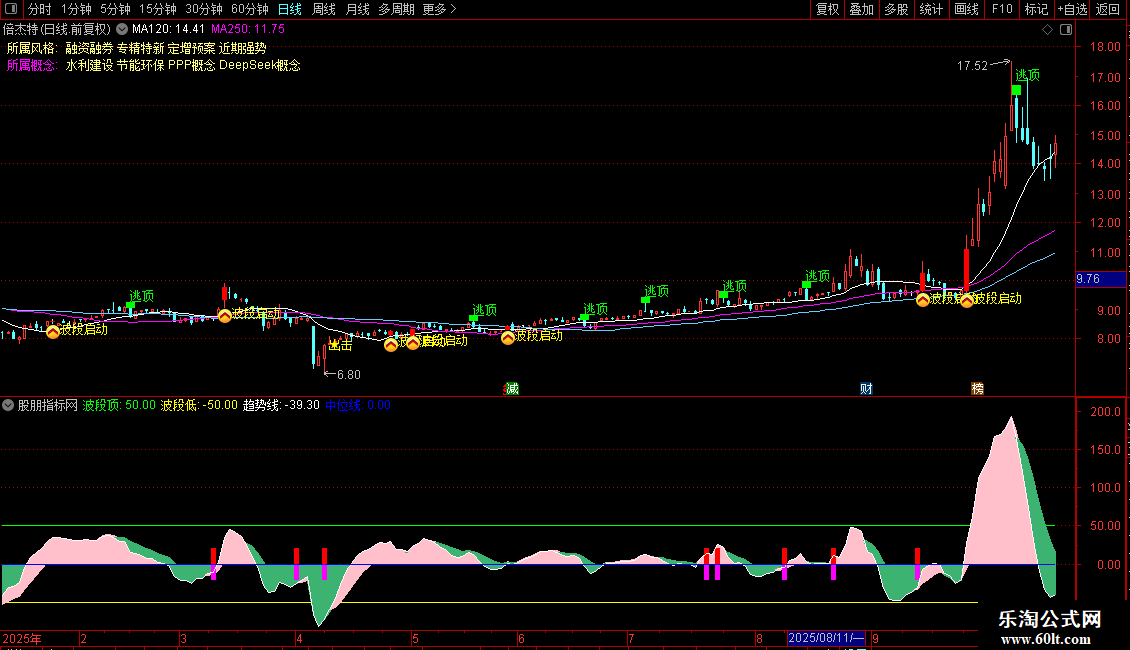Click the February 逃顶 green square marker
This screenshot has width=1130, height=650.
coord(130,306)
